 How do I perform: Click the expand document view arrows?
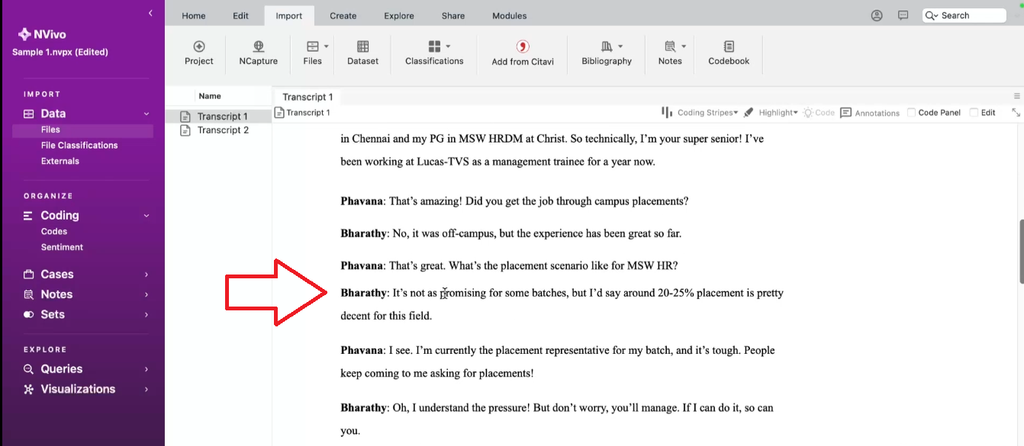pos(1016,112)
